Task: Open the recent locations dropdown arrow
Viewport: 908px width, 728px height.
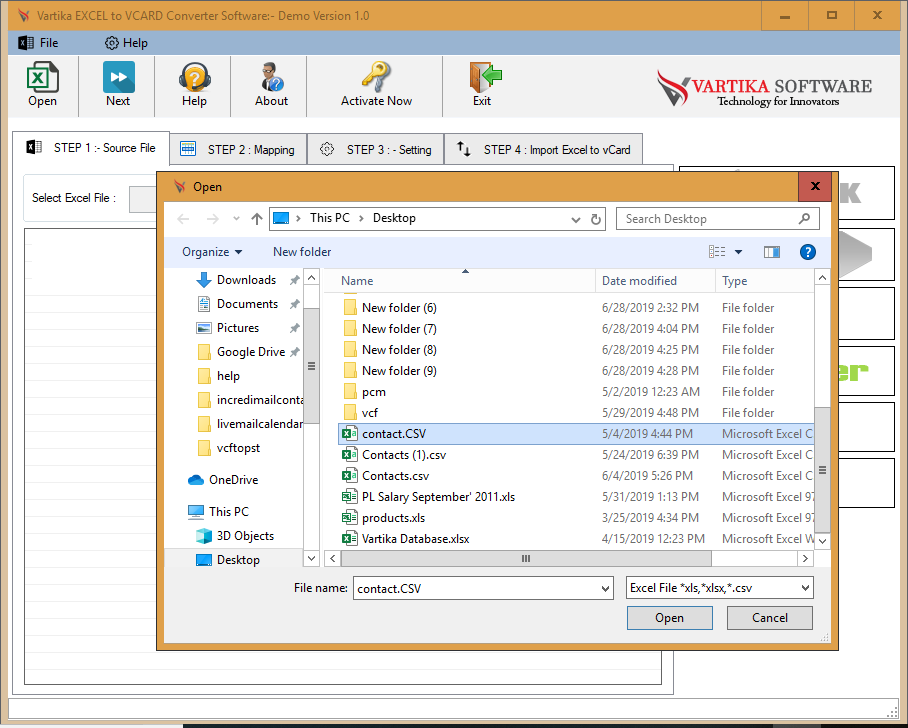Action: pyautogui.click(x=236, y=218)
